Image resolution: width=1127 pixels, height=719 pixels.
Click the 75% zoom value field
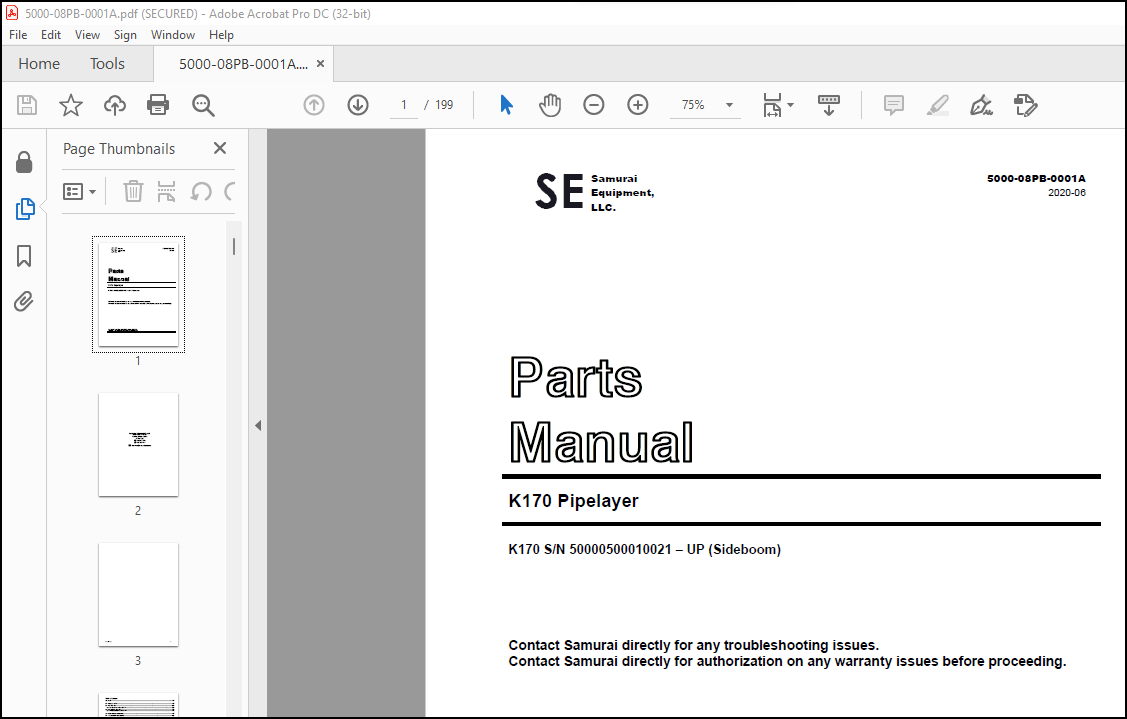coord(693,105)
